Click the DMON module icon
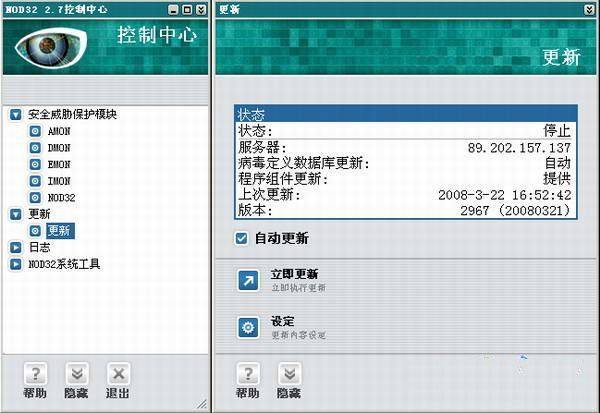This screenshot has height=413, width=600. pos(35,148)
